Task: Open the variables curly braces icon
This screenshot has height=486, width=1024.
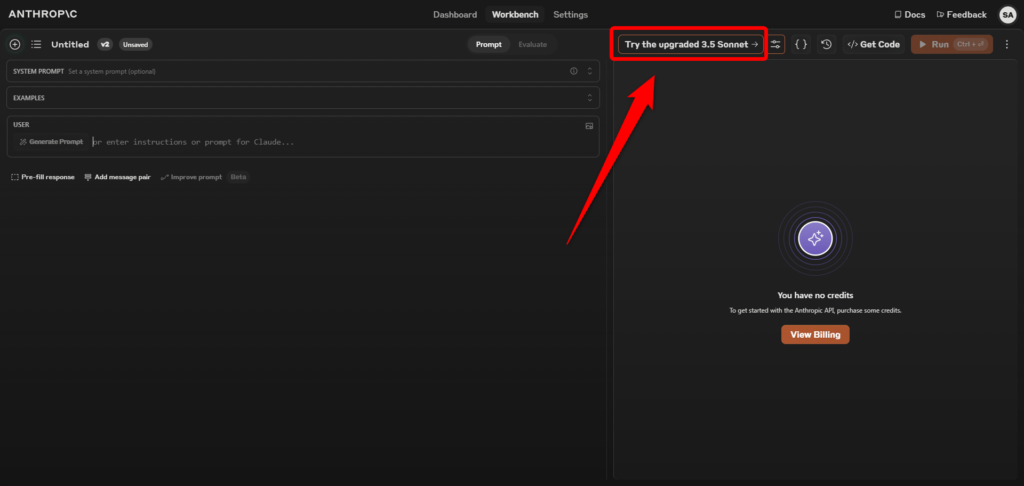Action: pos(801,44)
